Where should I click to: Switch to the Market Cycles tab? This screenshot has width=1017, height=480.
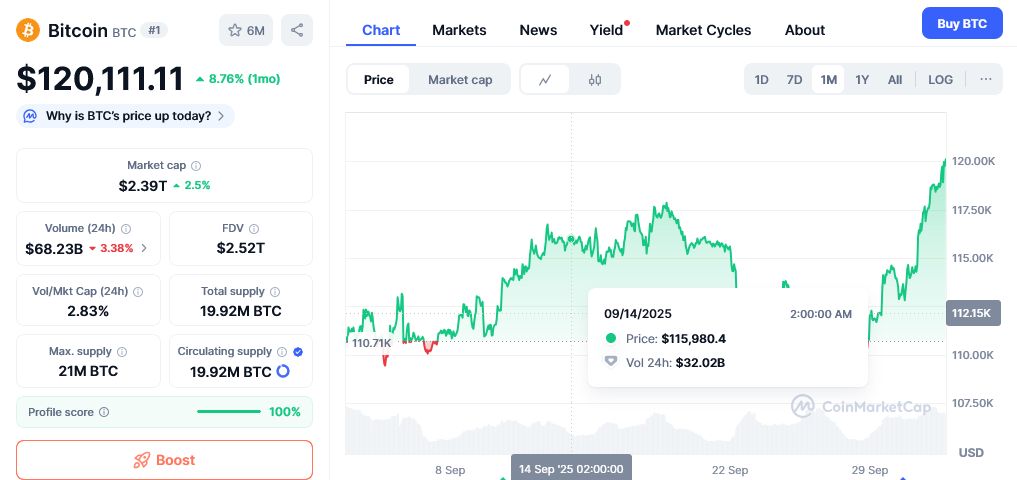click(x=703, y=30)
